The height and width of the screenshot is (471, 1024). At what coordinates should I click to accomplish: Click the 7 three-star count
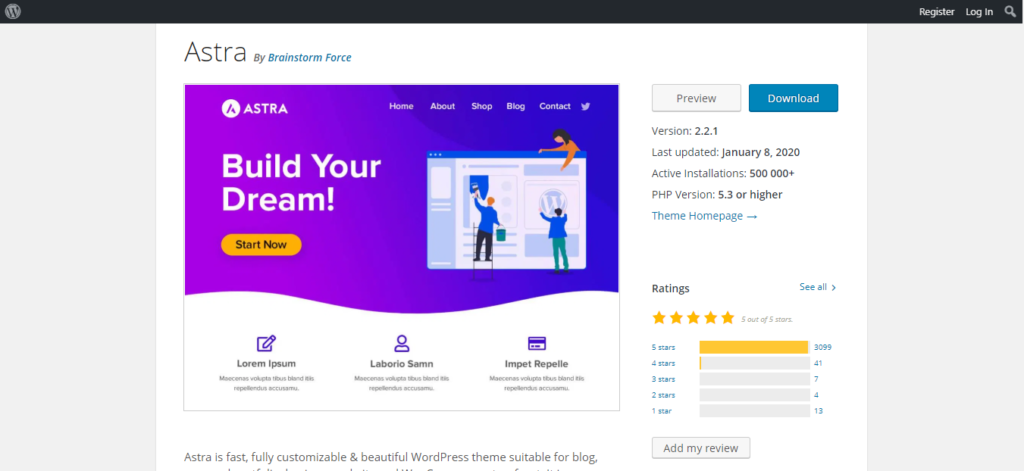(x=816, y=379)
